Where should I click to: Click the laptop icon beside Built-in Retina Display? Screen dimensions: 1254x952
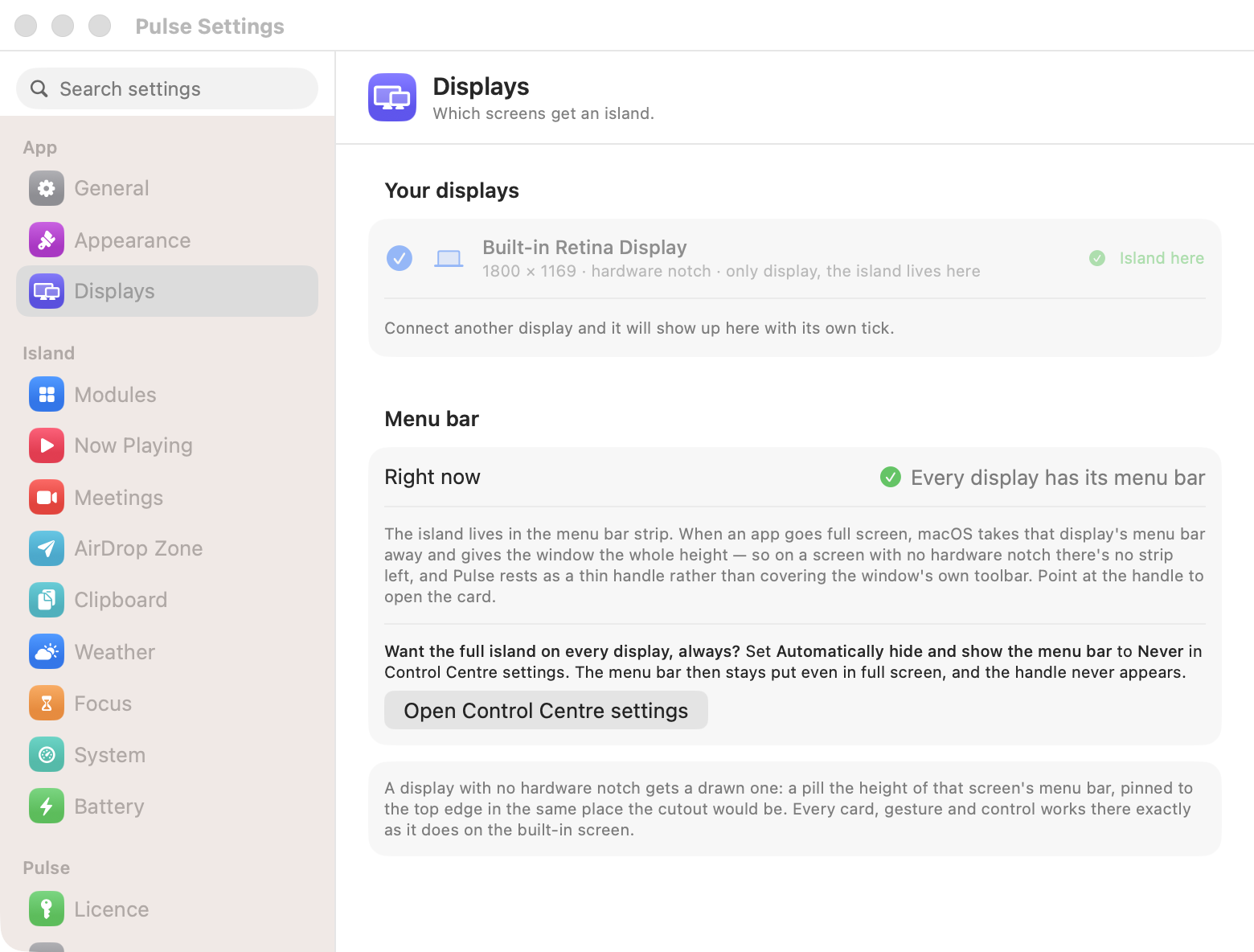pos(449,258)
